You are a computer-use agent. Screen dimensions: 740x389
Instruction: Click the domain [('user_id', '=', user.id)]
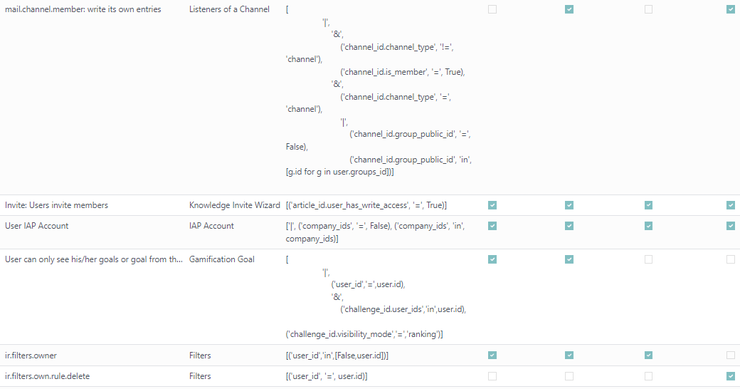(x=327, y=376)
